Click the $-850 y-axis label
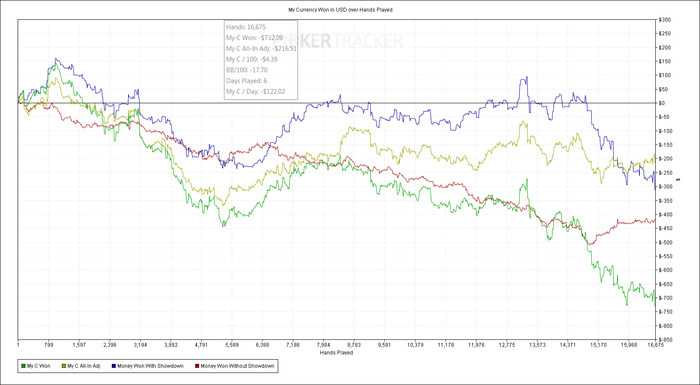The height and width of the screenshot is (385, 700). pos(666,339)
